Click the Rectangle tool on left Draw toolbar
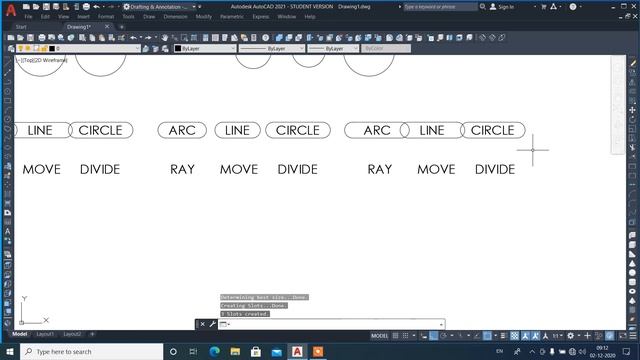The width and height of the screenshot is (640, 360). tap(7, 100)
